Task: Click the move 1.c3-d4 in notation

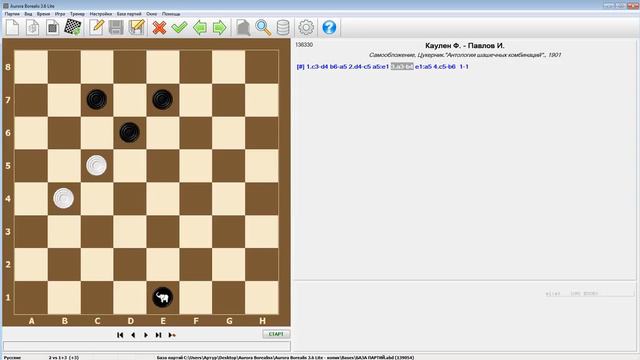Action: pyautogui.click(x=317, y=67)
